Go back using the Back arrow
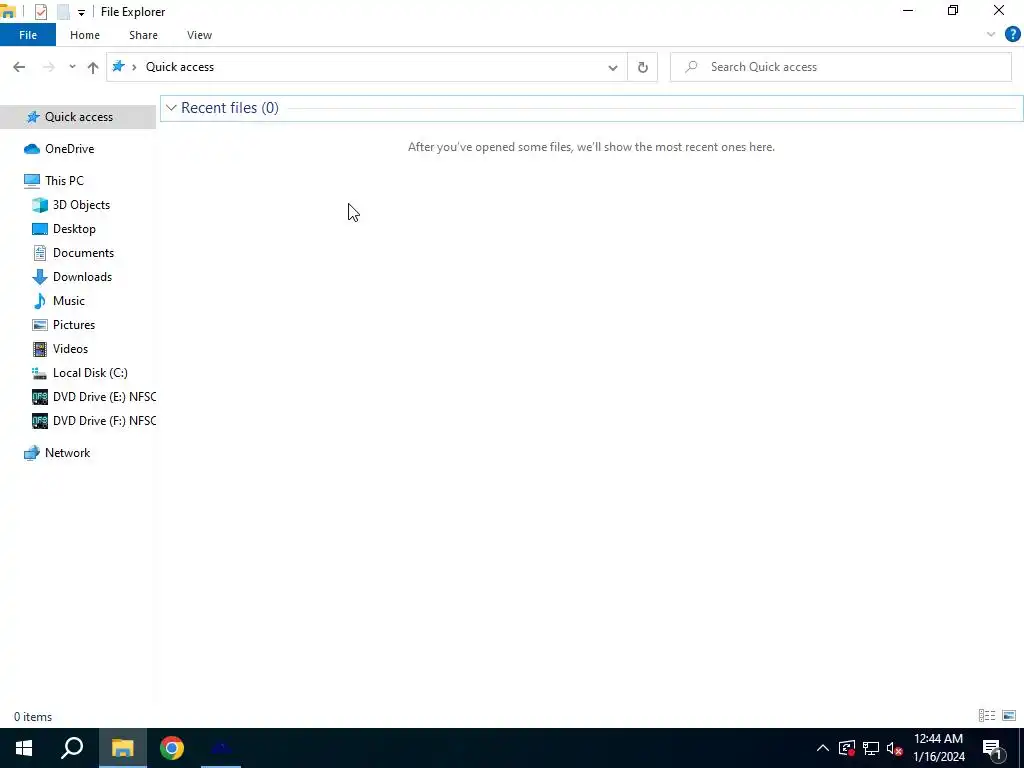 [19, 67]
